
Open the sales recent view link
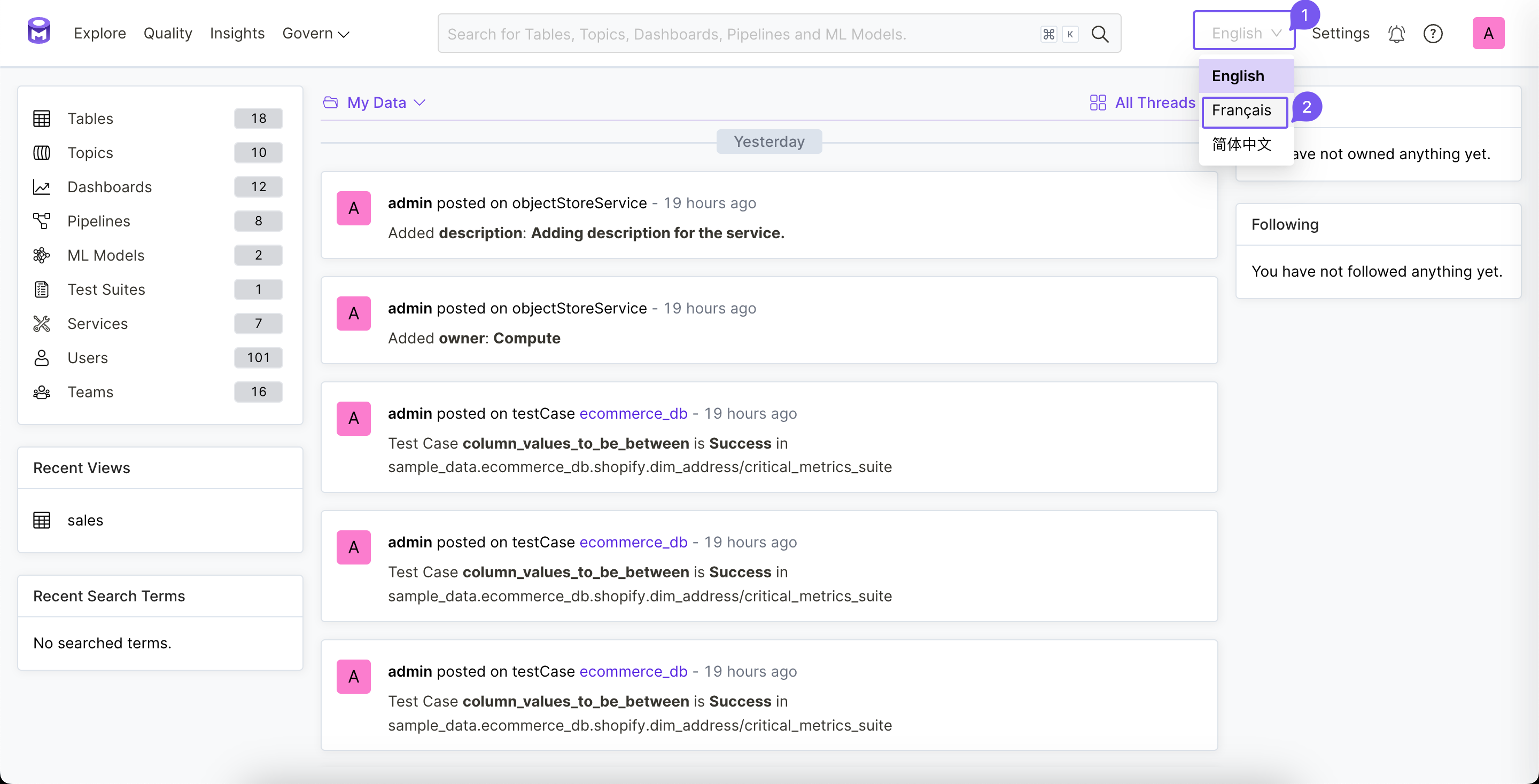point(85,520)
